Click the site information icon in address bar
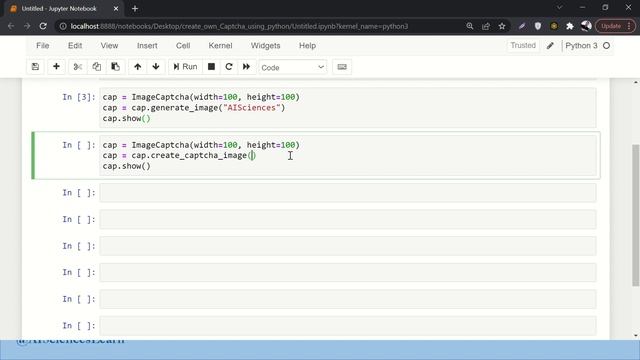The image size is (640, 360). 63,26
